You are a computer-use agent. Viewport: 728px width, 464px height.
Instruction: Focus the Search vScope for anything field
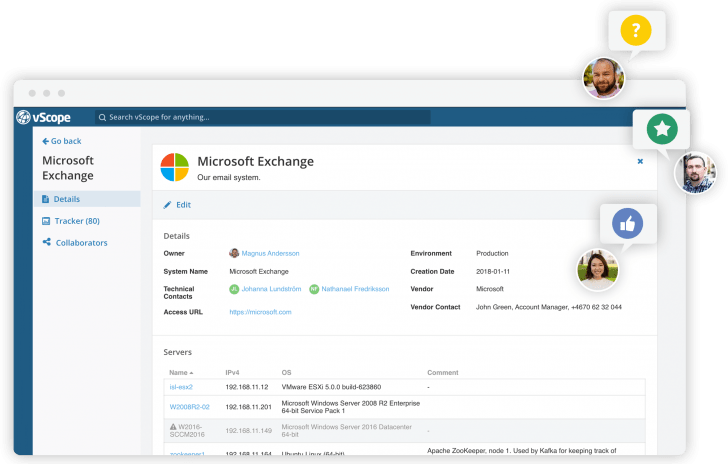[x=263, y=117]
